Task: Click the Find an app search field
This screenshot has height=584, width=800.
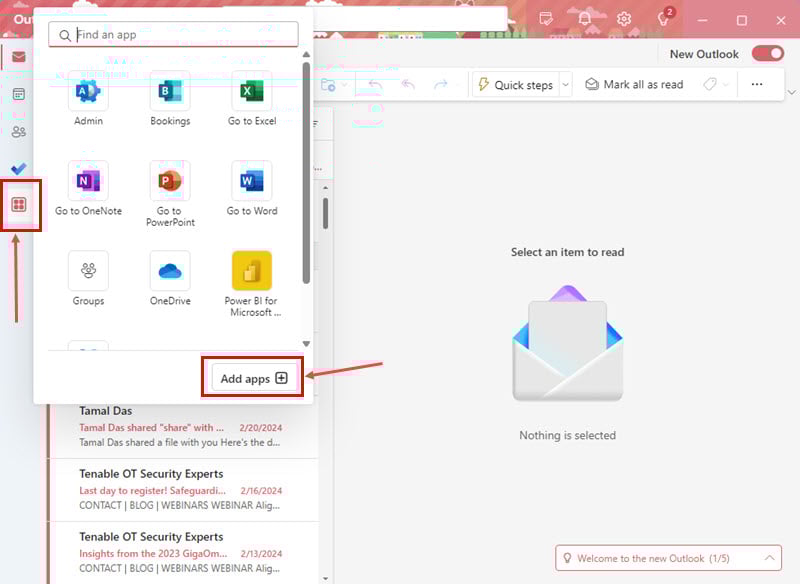Action: (173, 35)
